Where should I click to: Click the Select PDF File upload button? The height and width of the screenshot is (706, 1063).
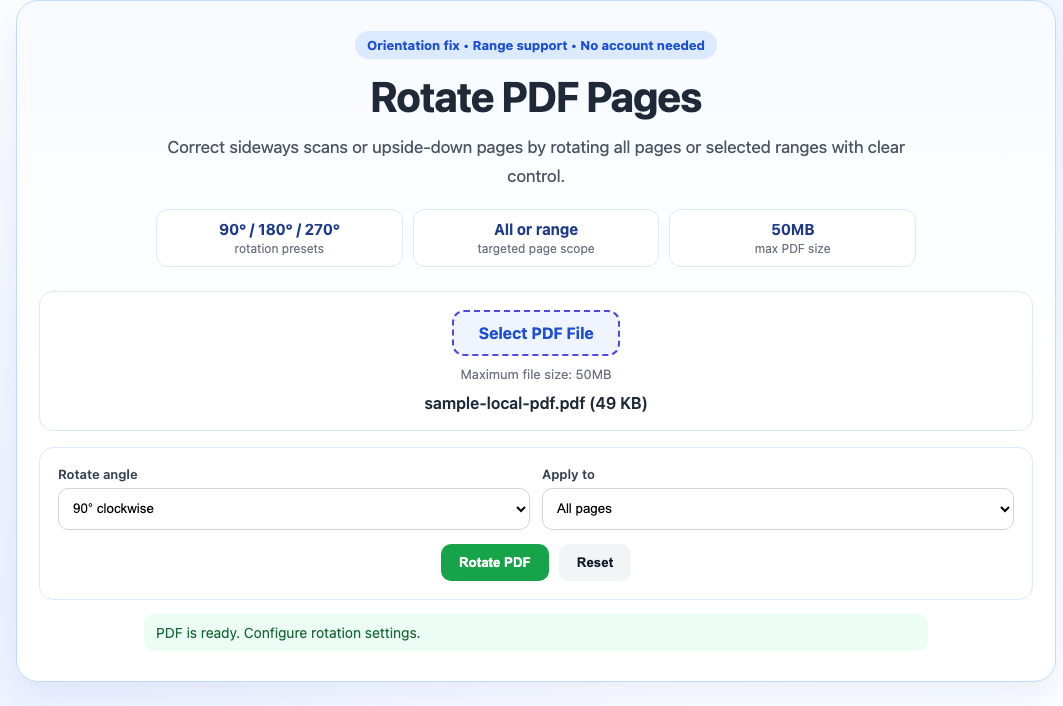(535, 332)
